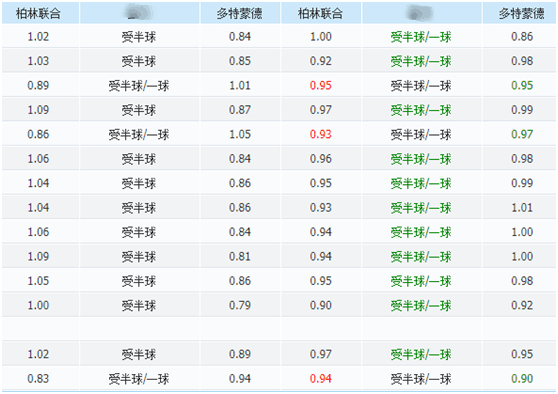Click 1.06 in the row with 0.96
The height and width of the screenshot is (394, 558).
click(x=38, y=158)
